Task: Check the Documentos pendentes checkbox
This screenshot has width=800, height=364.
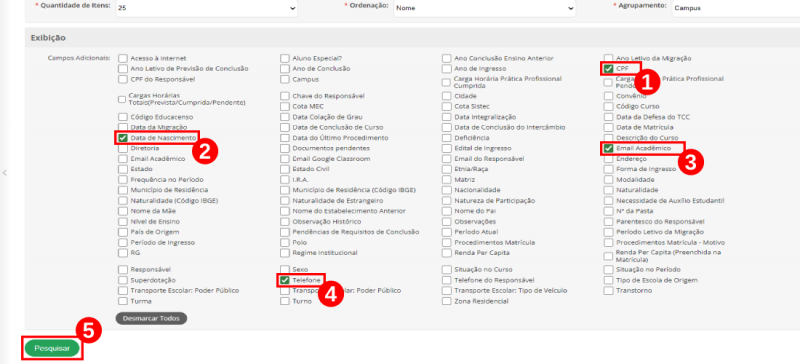Action: (285, 148)
